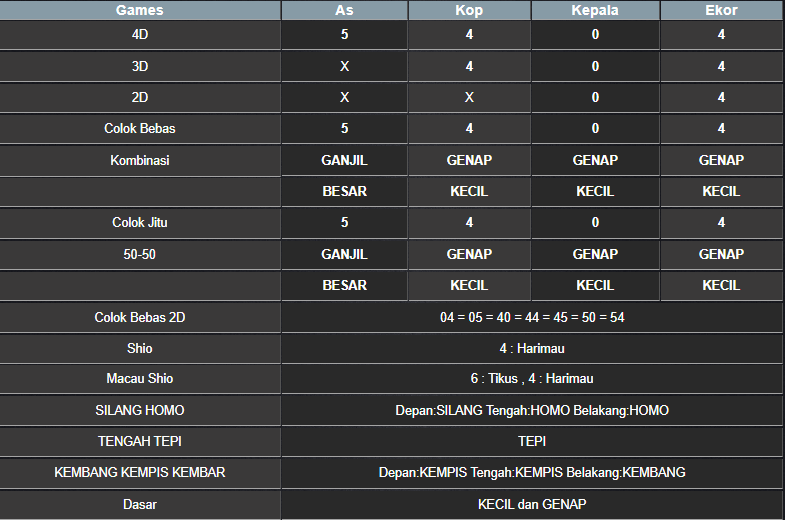Click the Ekor value 4 in Colok Jitu row

(x=721, y=222)
